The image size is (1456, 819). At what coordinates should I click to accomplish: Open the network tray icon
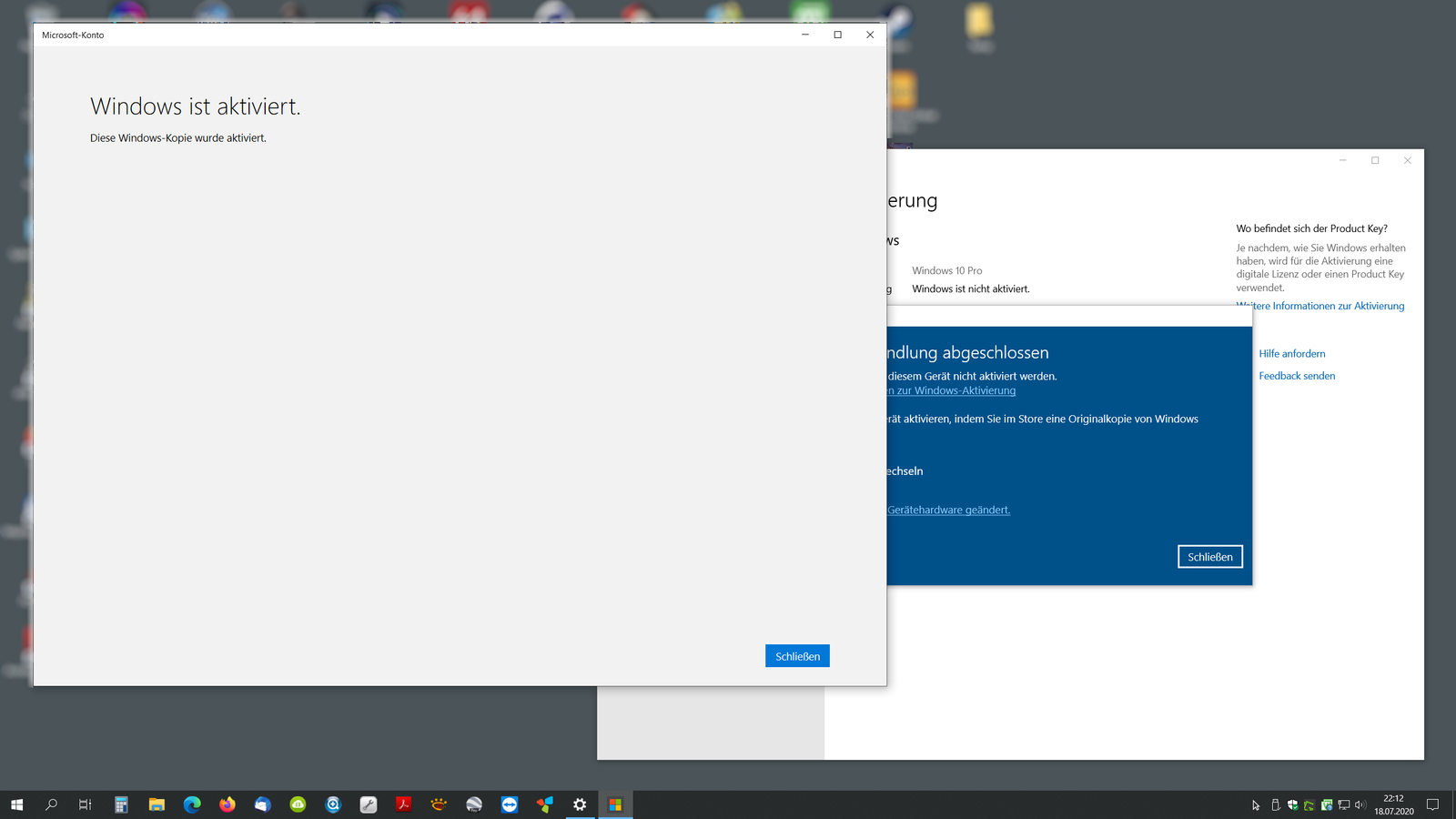tap(1344, 805)
